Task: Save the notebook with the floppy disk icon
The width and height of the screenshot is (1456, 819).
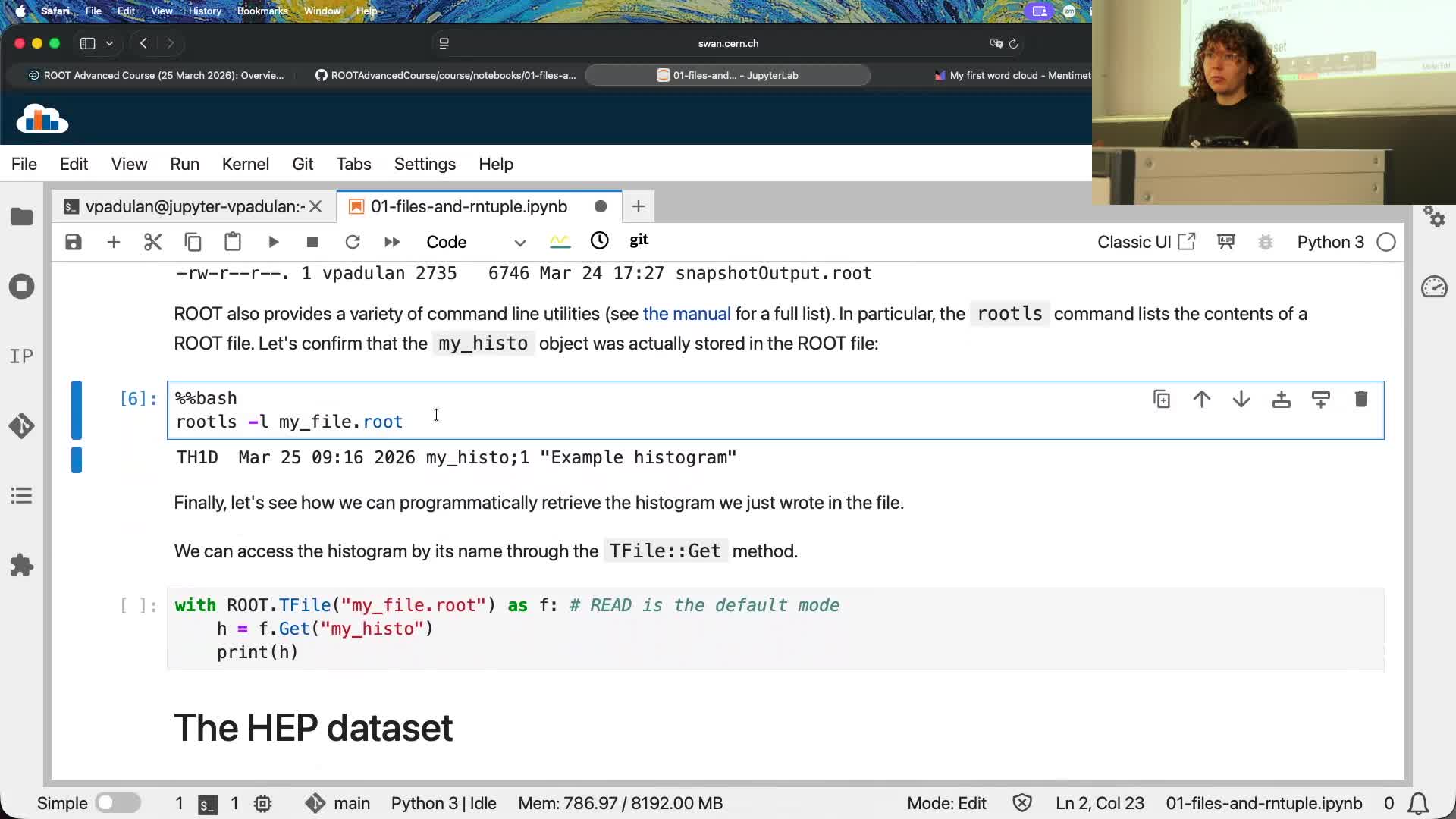Action: (74, 242)
